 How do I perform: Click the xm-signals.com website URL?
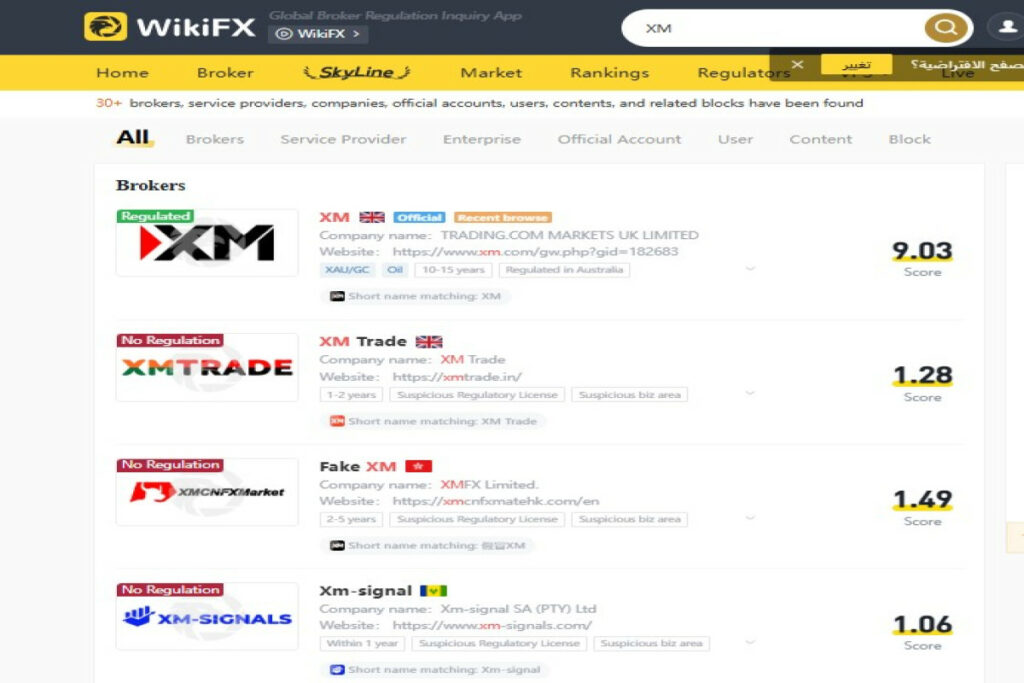[492, 626]
